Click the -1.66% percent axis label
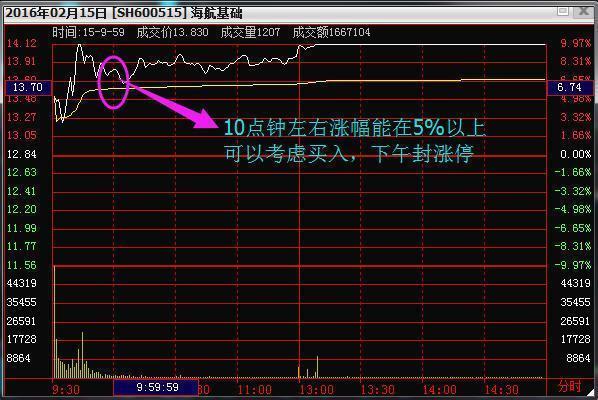 click(x=573, y=172)
